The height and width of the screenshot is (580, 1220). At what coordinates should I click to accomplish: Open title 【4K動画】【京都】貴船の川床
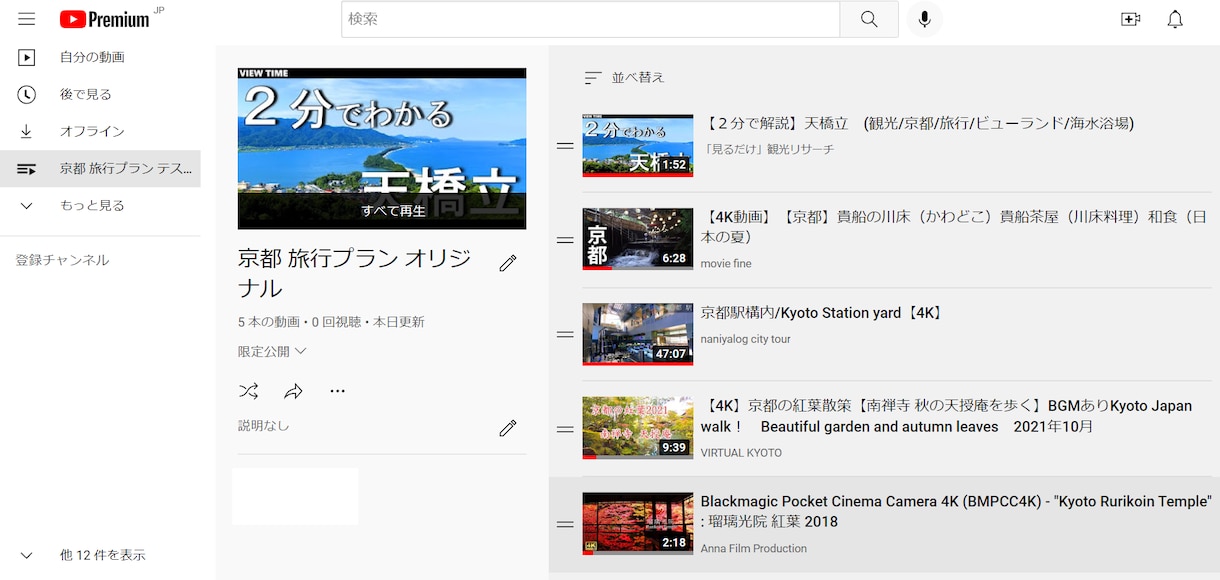point(953,227)
